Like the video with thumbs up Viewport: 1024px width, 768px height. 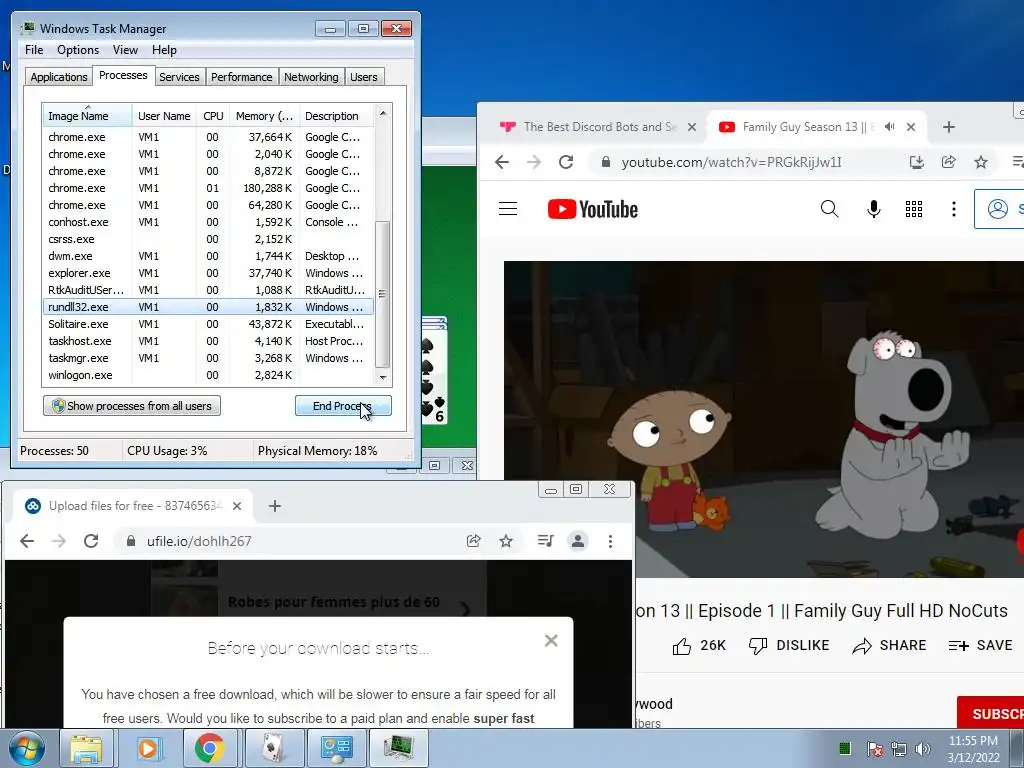pos(699,645)
